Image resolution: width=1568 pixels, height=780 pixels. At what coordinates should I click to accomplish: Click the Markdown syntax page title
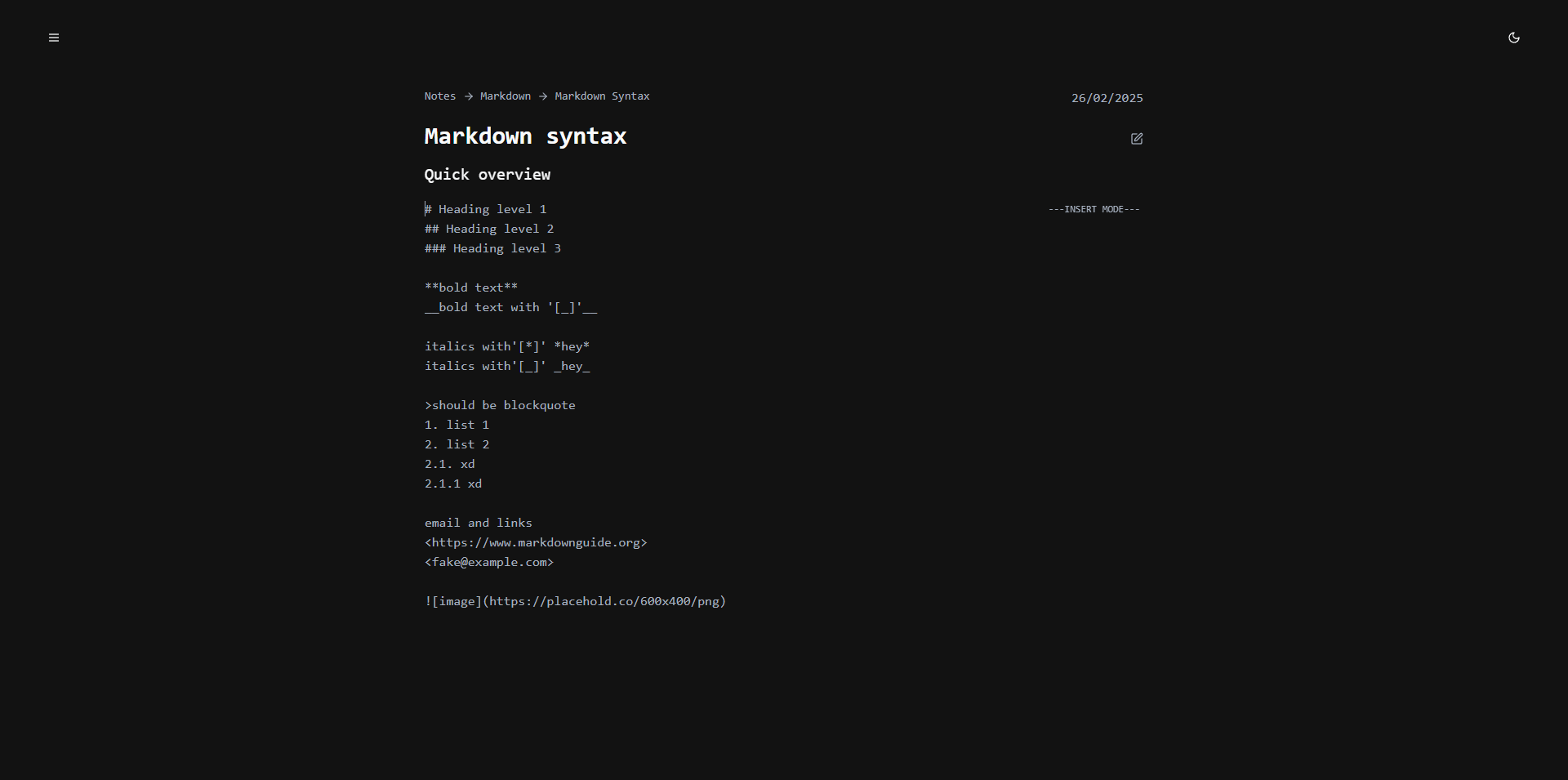pos(525,136)
